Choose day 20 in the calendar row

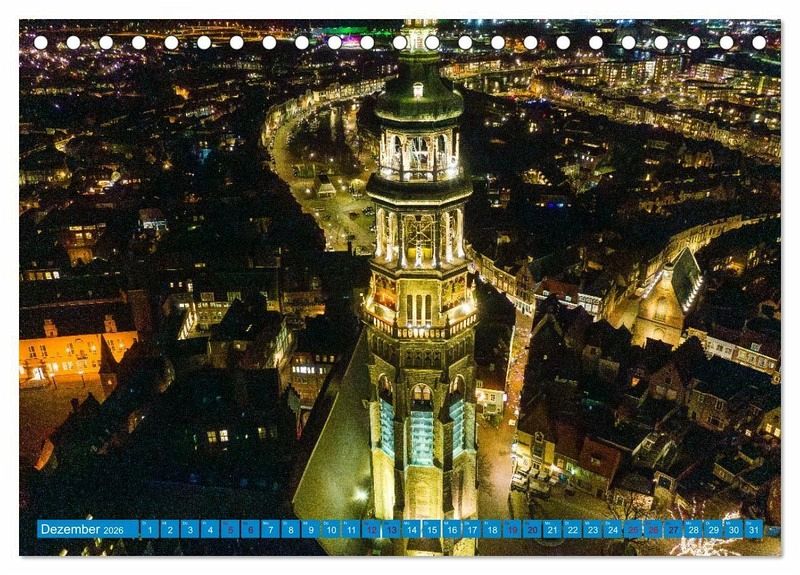532,529
